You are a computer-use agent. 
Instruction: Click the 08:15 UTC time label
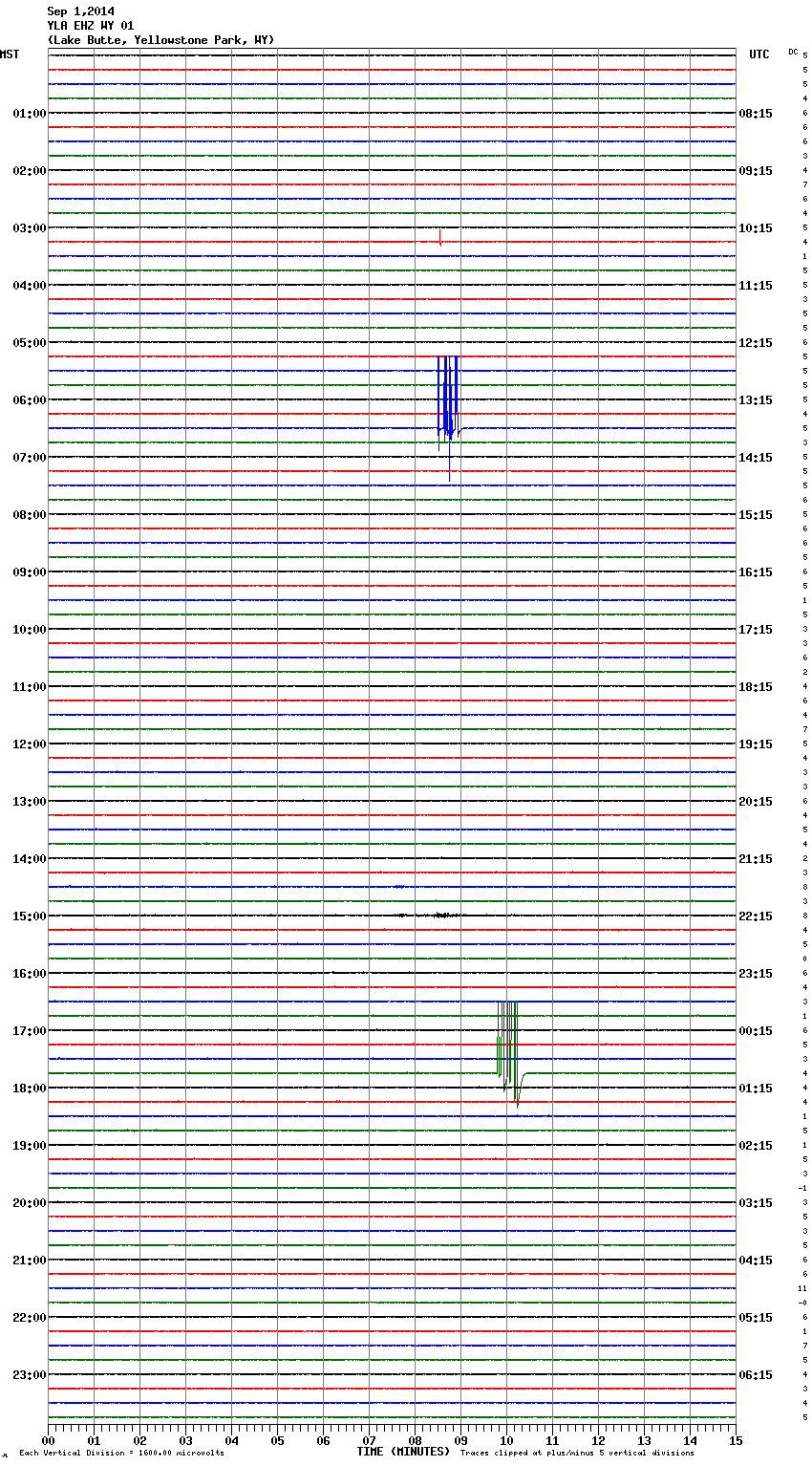(x=756, y=114)
